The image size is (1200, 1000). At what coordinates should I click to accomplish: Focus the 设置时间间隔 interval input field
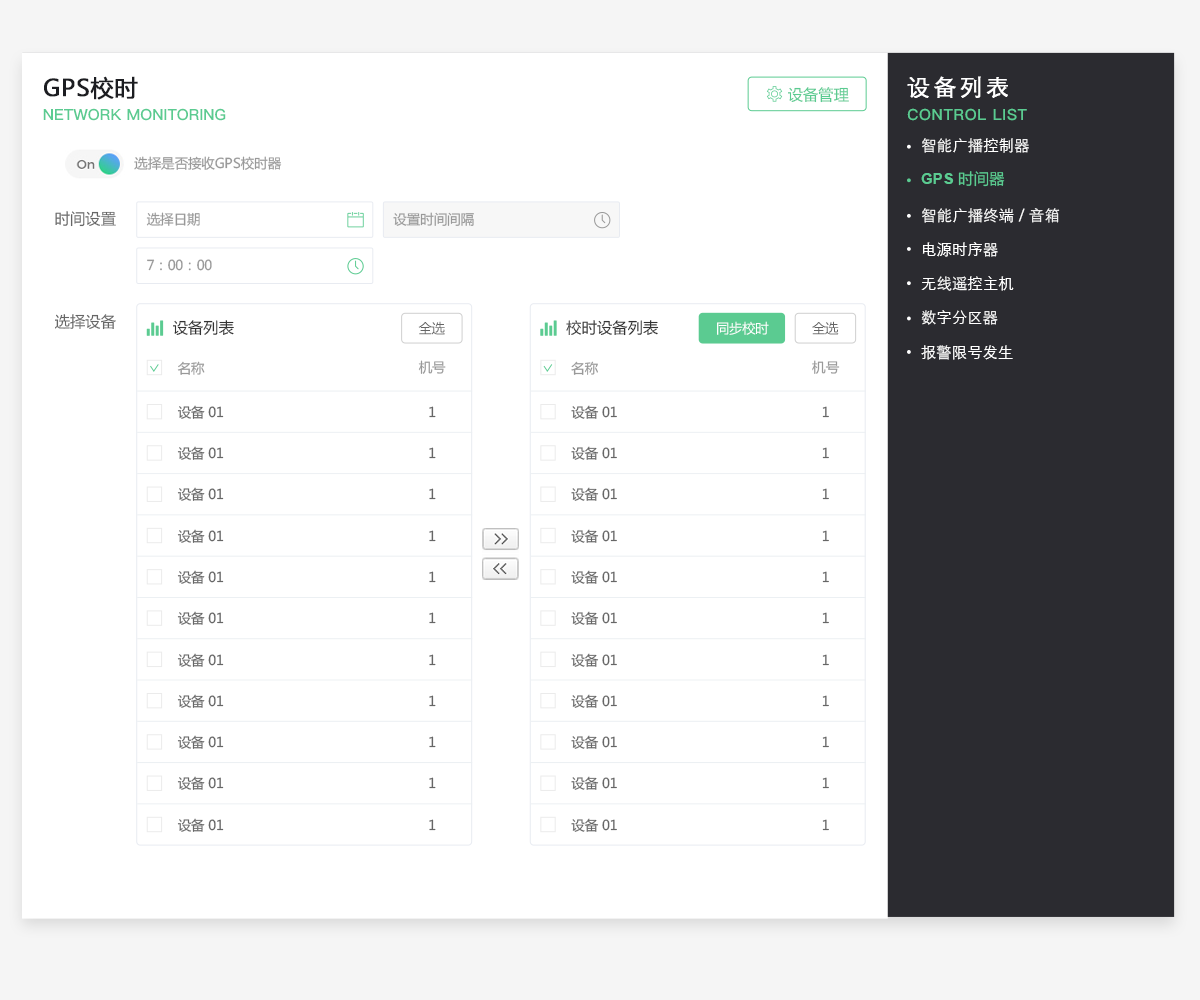coord(501,220)
